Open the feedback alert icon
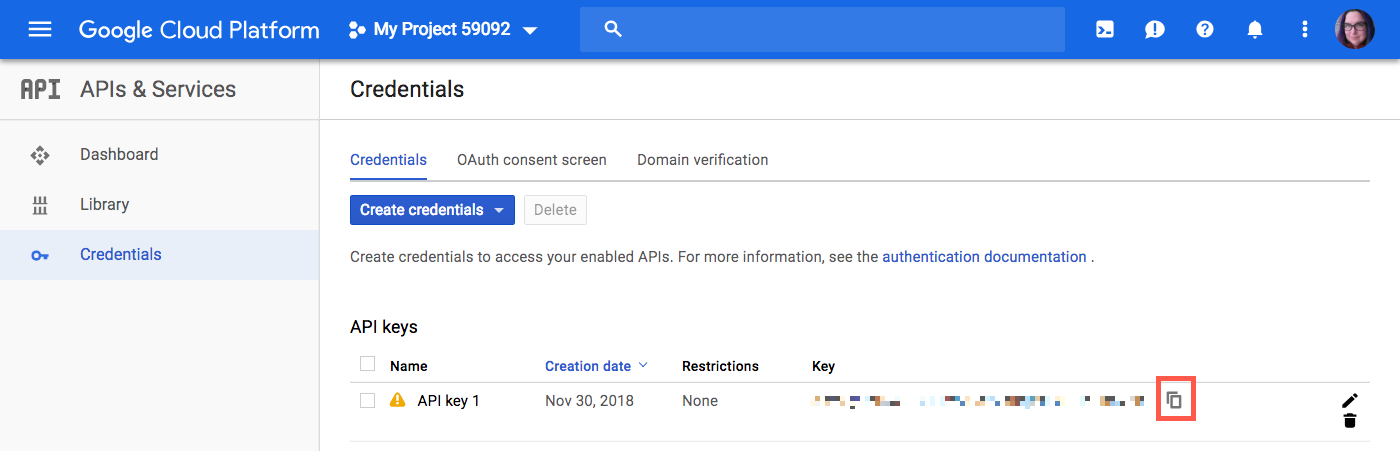 pos(1155,29)
